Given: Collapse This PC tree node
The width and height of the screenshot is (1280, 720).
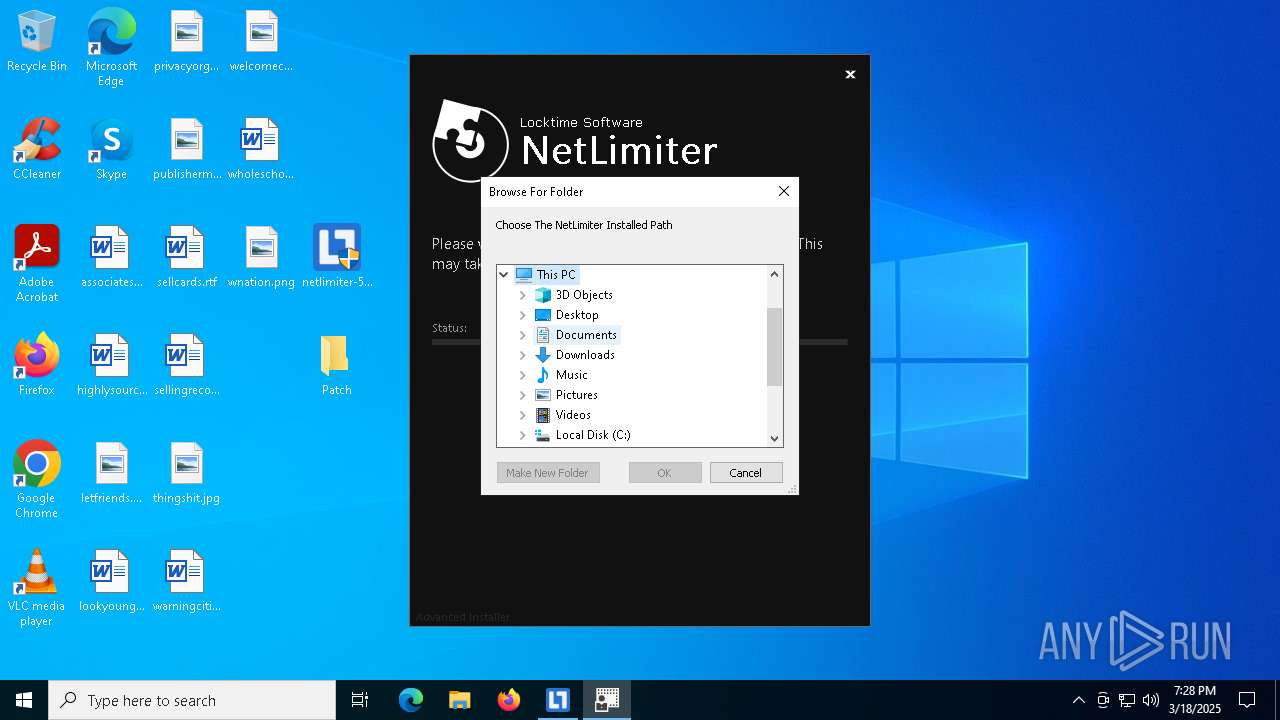Looking at the screenshot, I should pos(504,274).
